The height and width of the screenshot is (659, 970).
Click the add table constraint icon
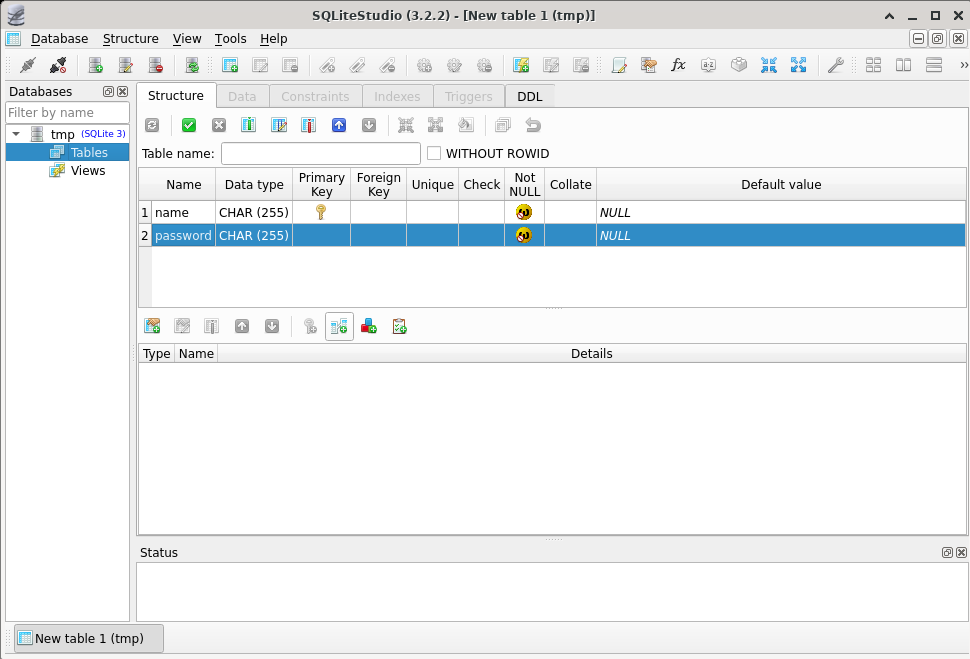point(152,327)
